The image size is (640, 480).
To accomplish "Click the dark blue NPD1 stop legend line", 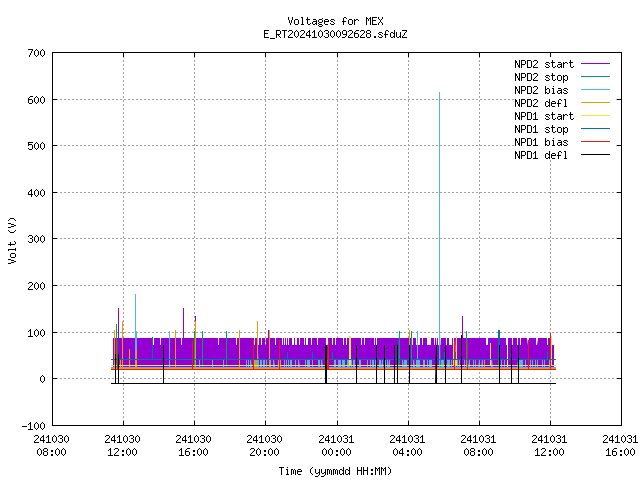I will pos(595,129).
